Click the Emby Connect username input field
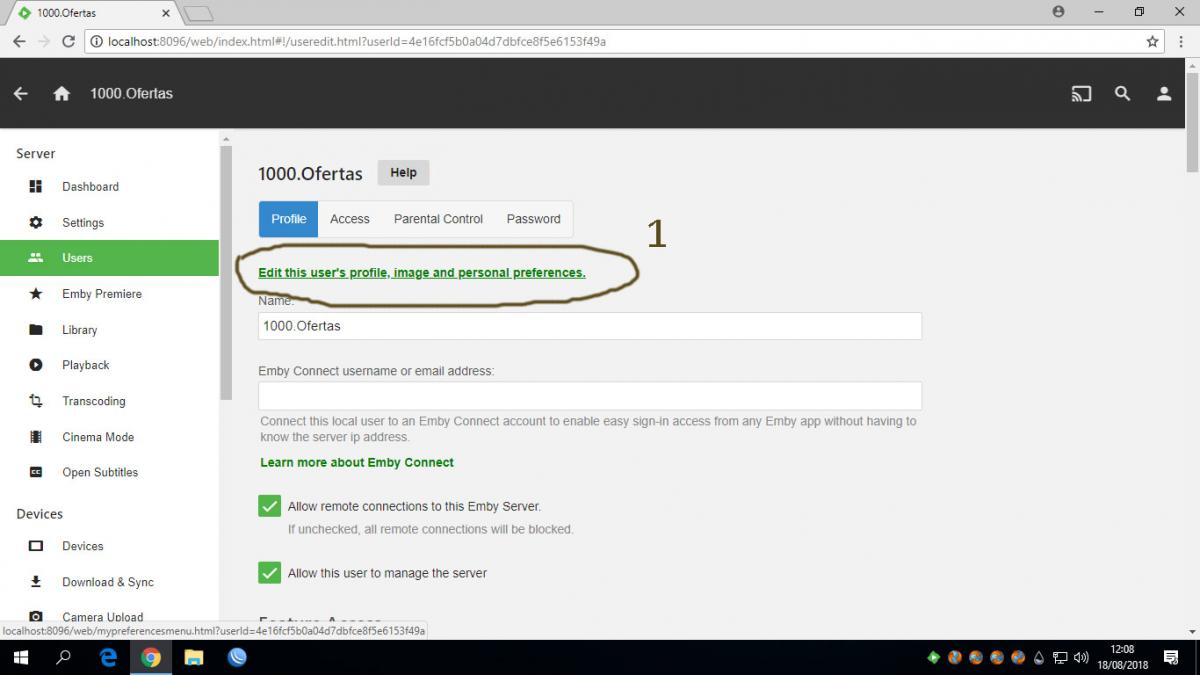 coord(590,396)
